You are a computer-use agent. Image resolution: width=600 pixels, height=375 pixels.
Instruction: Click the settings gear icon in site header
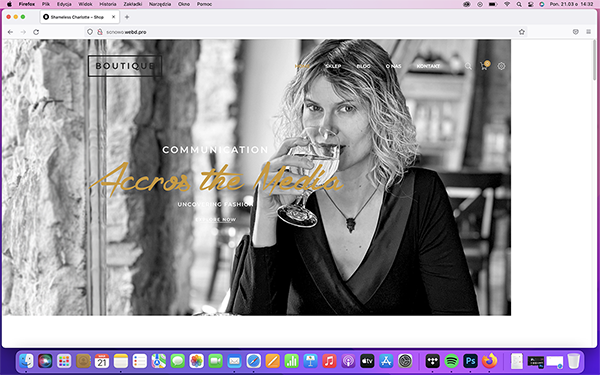(501, 66)
